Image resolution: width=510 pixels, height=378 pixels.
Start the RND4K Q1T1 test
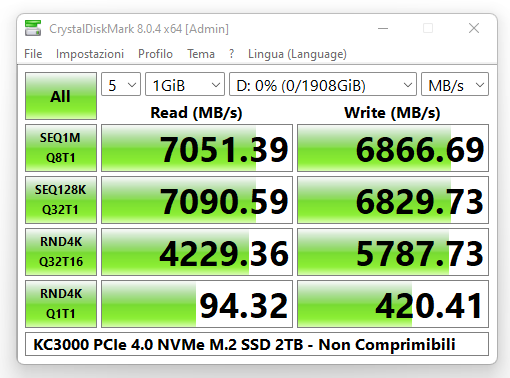tap(61, 304)
